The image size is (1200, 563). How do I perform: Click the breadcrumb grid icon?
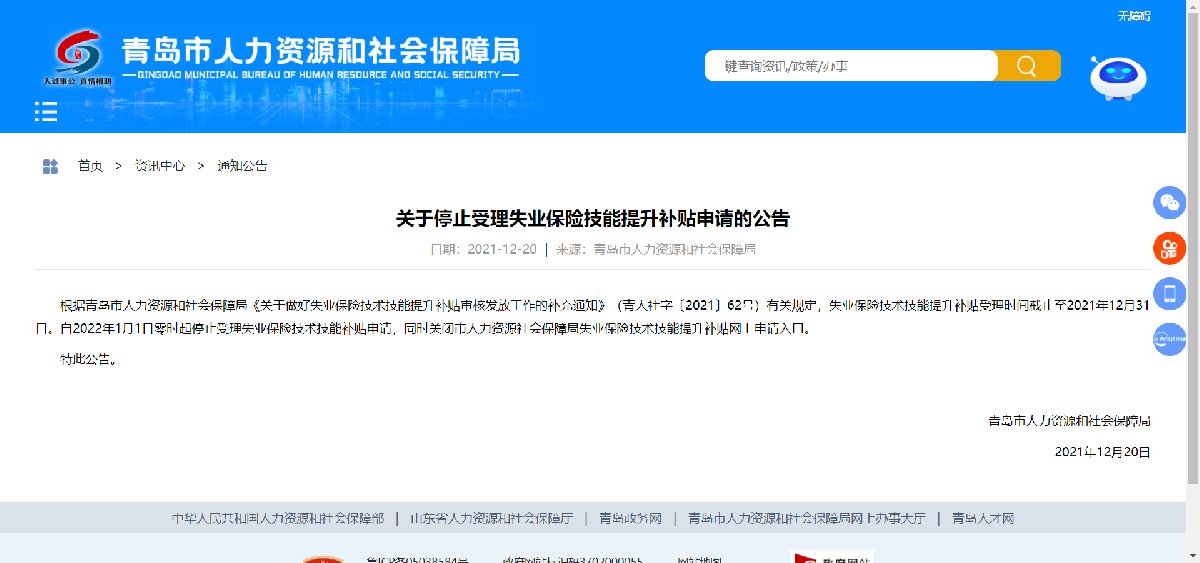tap(50, 166)
